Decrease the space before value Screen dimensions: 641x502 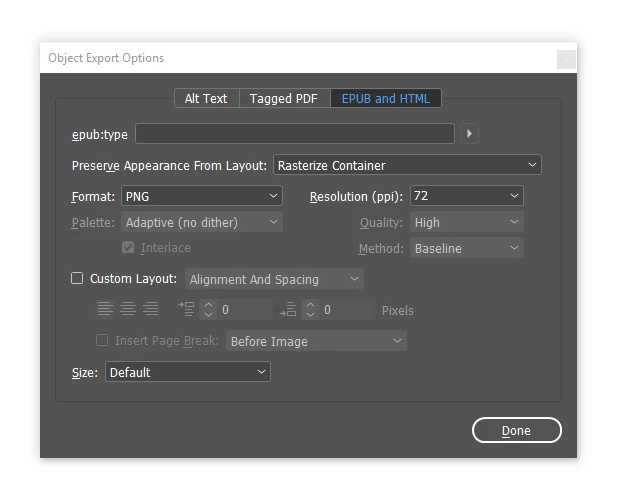click(208, 315)
